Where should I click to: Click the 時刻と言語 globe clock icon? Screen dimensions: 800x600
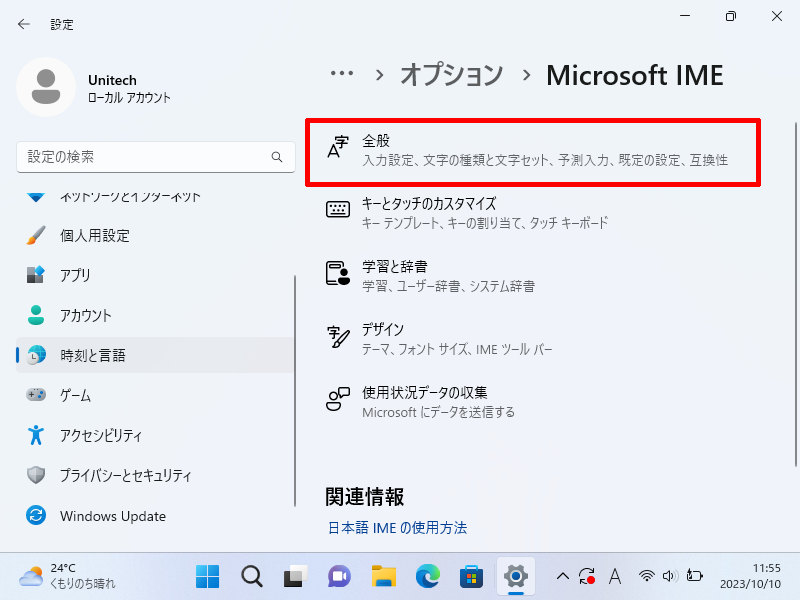[36, 355]
